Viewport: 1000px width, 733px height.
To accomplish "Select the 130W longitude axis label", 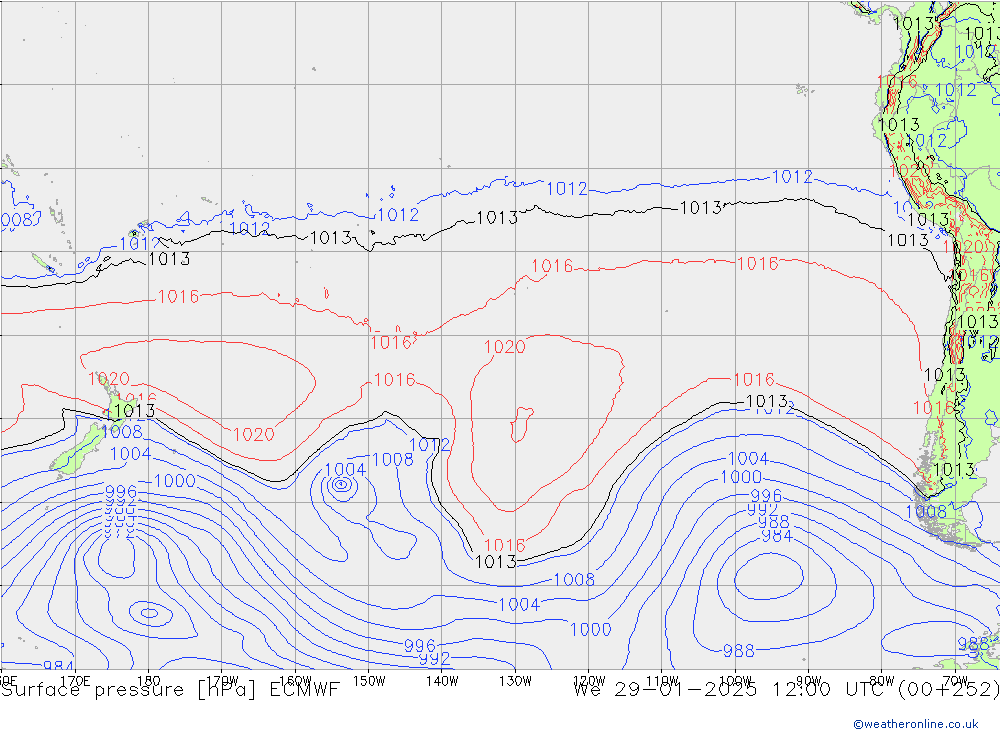I will (515, 680).
